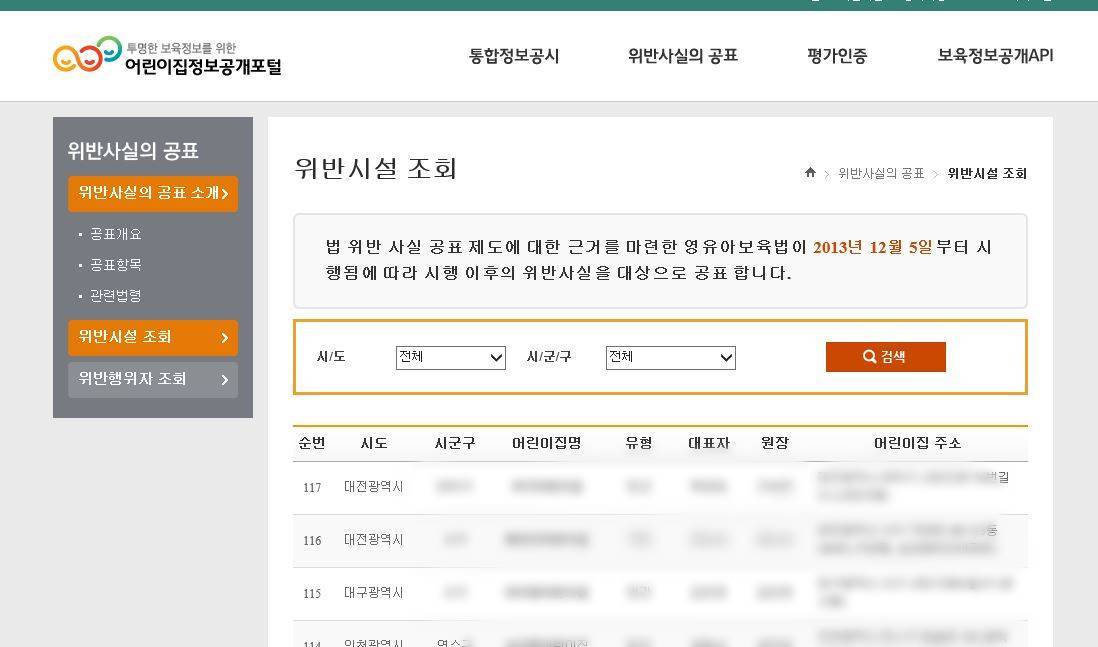Click the 어린이집 주소 column header
Image resolution: width=1098 pixels, height=647 pixels.
pos(917,443)
